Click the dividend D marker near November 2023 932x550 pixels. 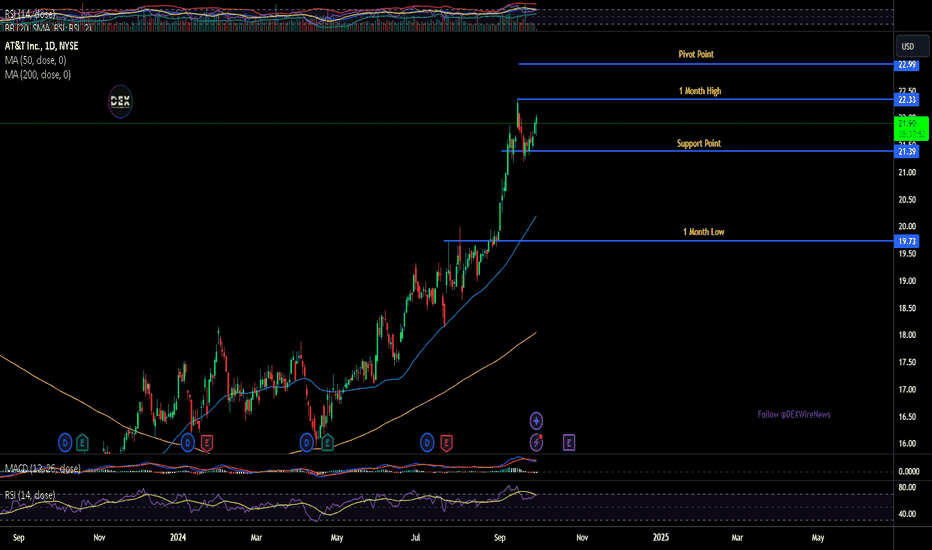pyautogui.click(x=65, y=442)
